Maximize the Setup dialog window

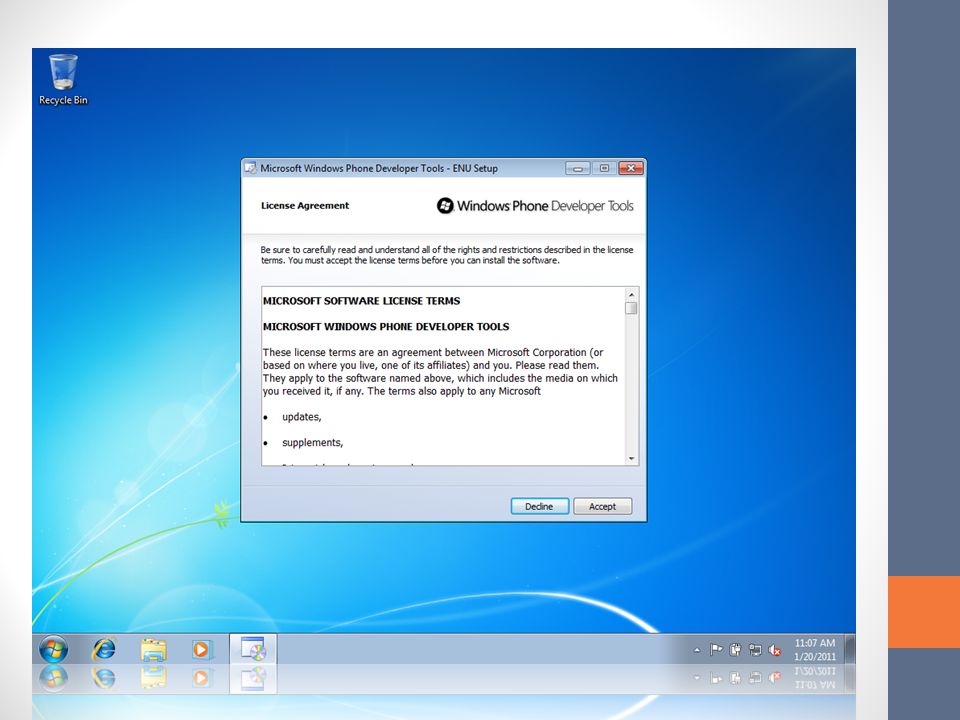604,168
